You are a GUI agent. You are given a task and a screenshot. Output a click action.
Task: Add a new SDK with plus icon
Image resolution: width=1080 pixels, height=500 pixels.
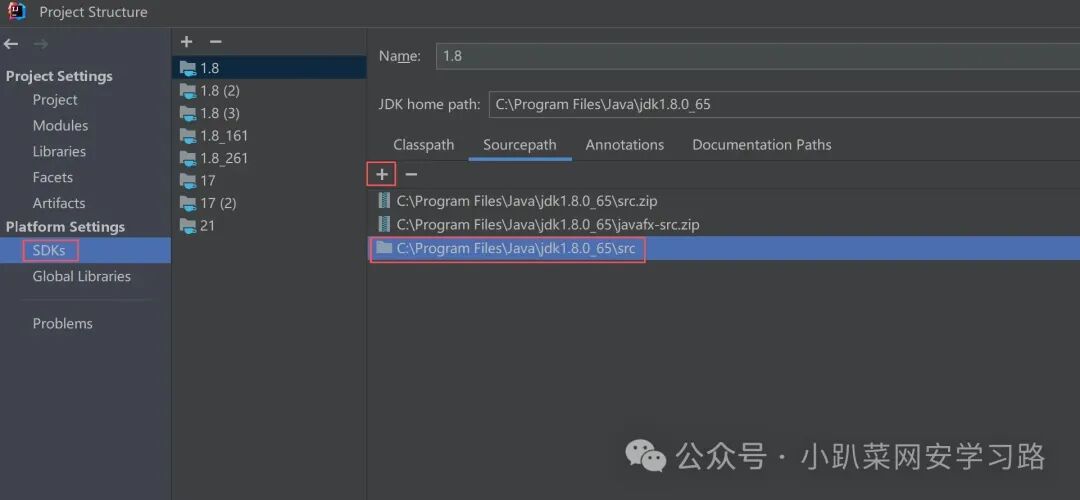click(x=186, y=42)
